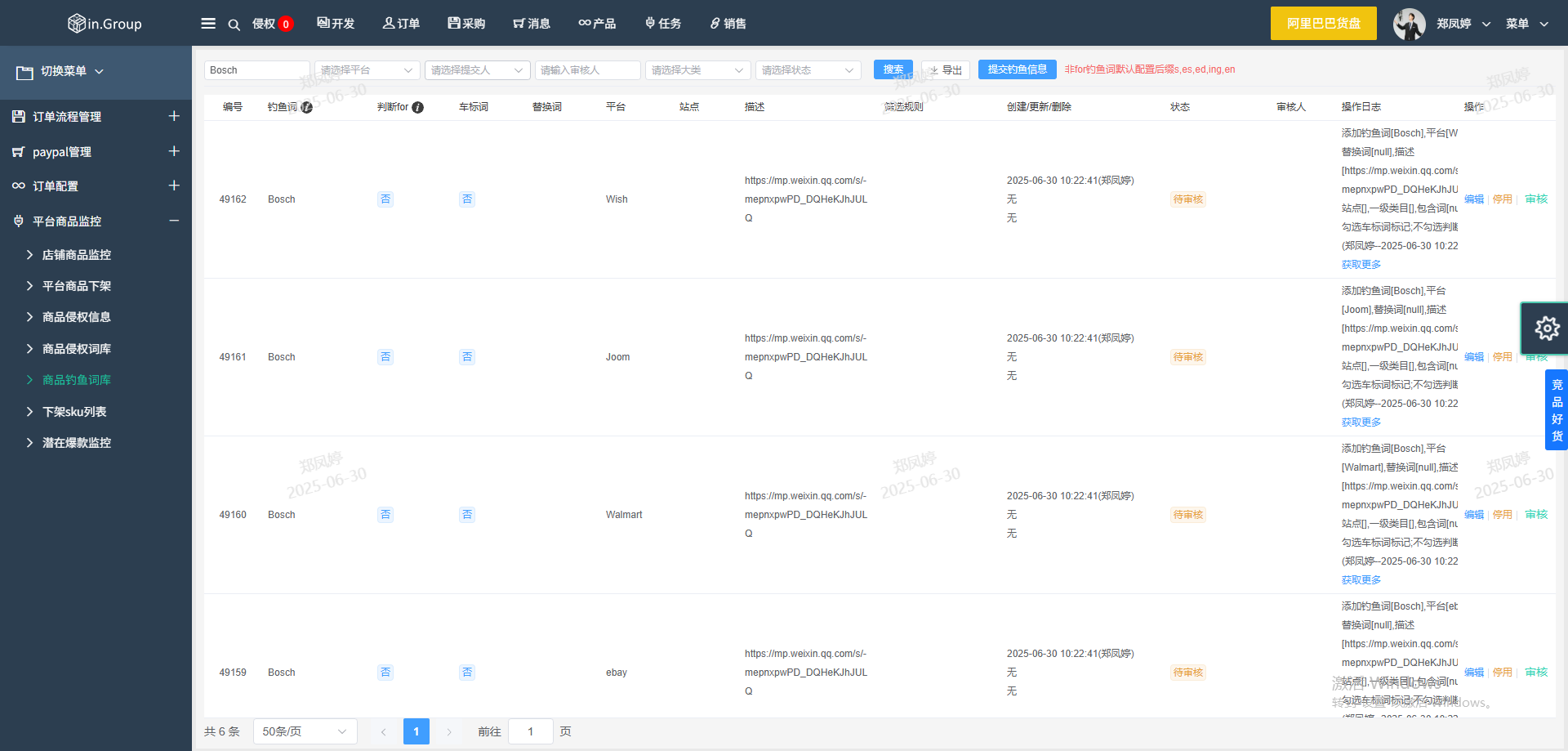
Task: Click the search magnifier icon in top bar
Action: pyautogui.click(x=234, y=25)
